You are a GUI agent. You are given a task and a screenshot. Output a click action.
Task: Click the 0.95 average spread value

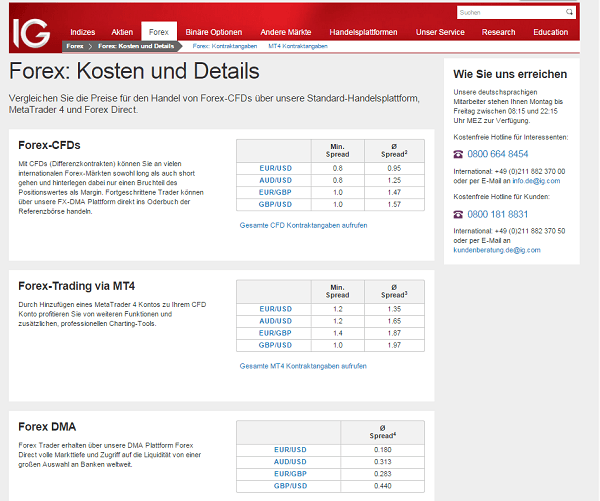click(394, 168)
